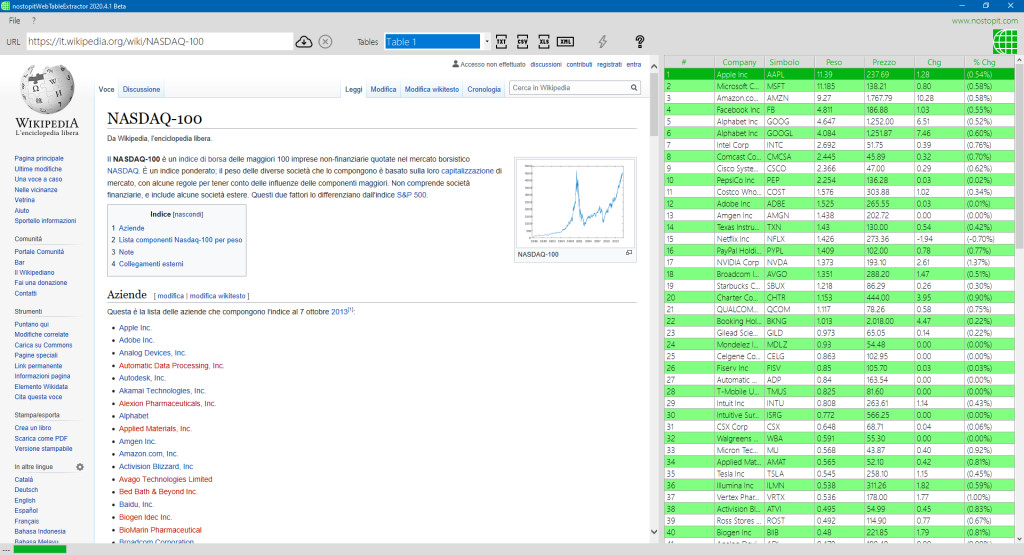Click the URL address field
This screenshot has width=1024, height=555.
pyautogui.click(x=159, y=42)
